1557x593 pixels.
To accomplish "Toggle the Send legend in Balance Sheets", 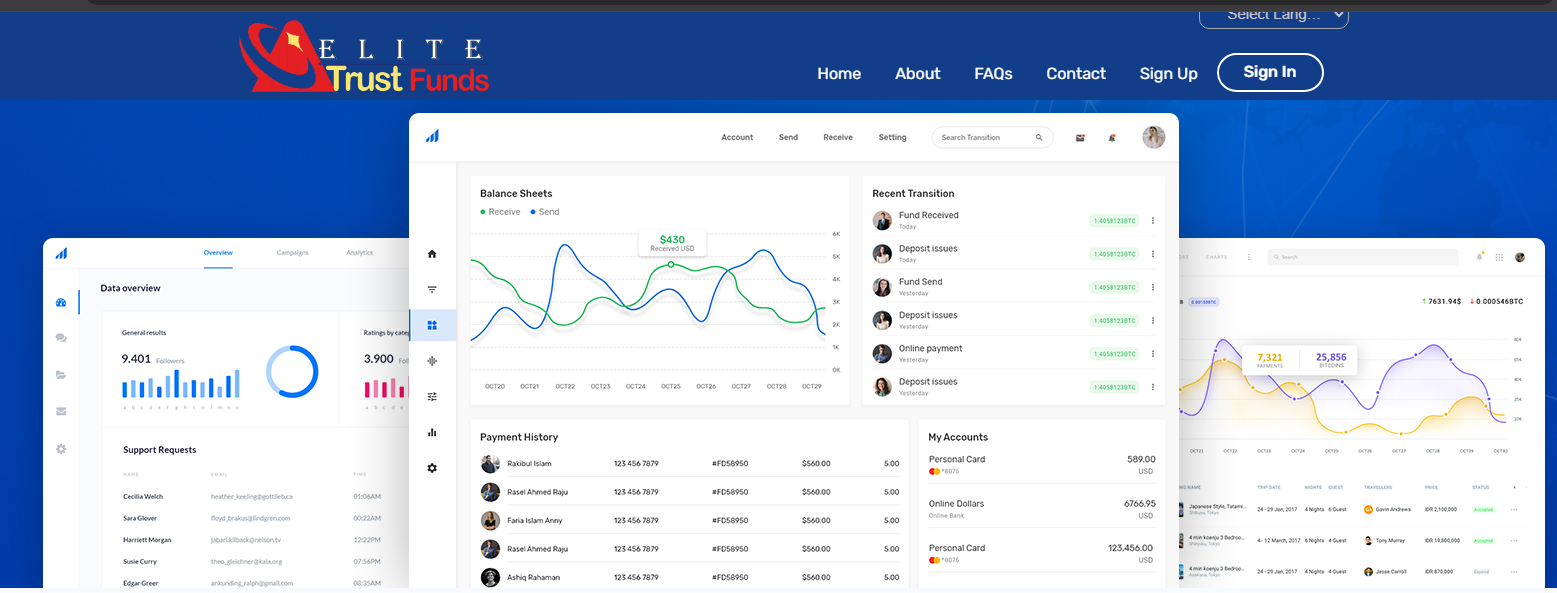I will [x=545, y=212].
